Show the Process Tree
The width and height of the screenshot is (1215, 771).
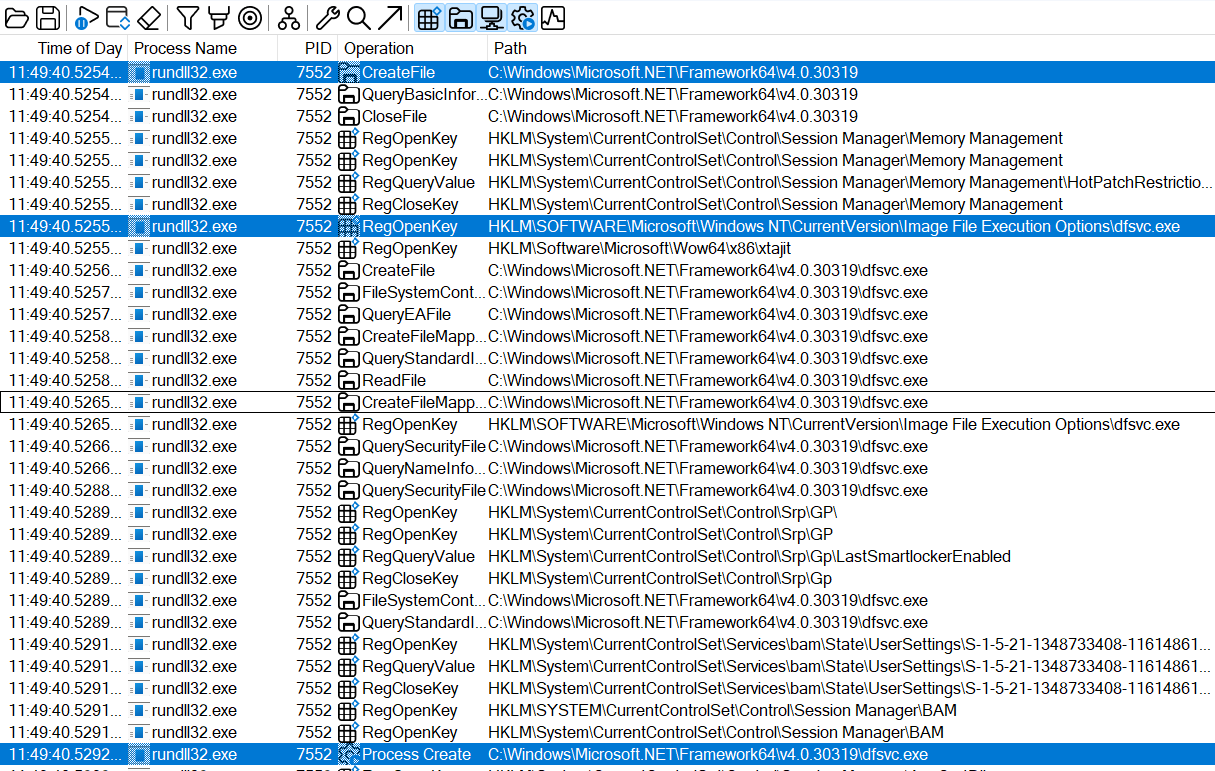(x=287, y=17)
